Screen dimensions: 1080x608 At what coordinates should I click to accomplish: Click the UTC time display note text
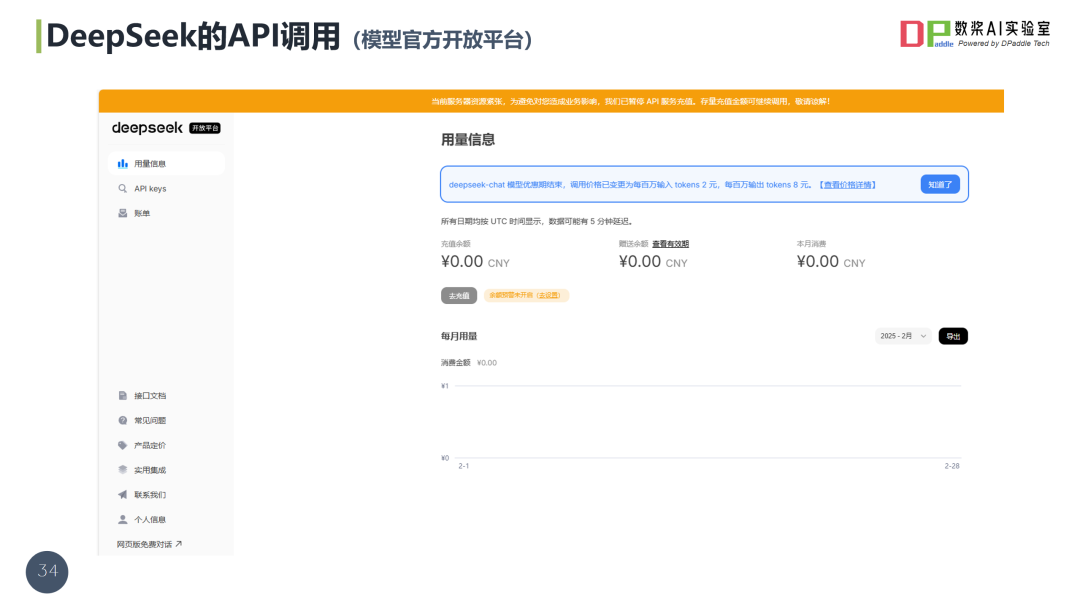537,222
